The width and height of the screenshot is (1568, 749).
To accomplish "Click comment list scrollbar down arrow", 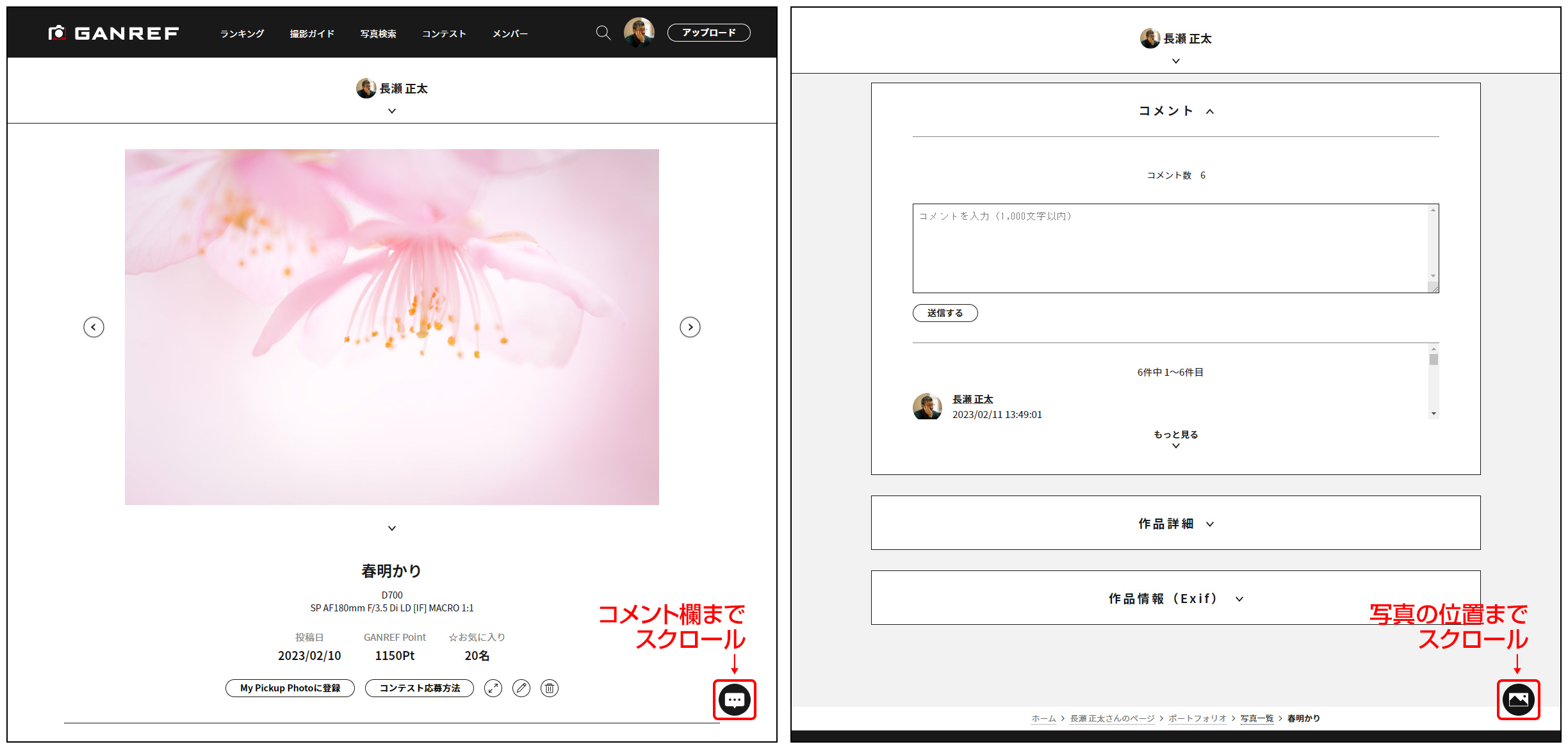I will [1433, 414].
